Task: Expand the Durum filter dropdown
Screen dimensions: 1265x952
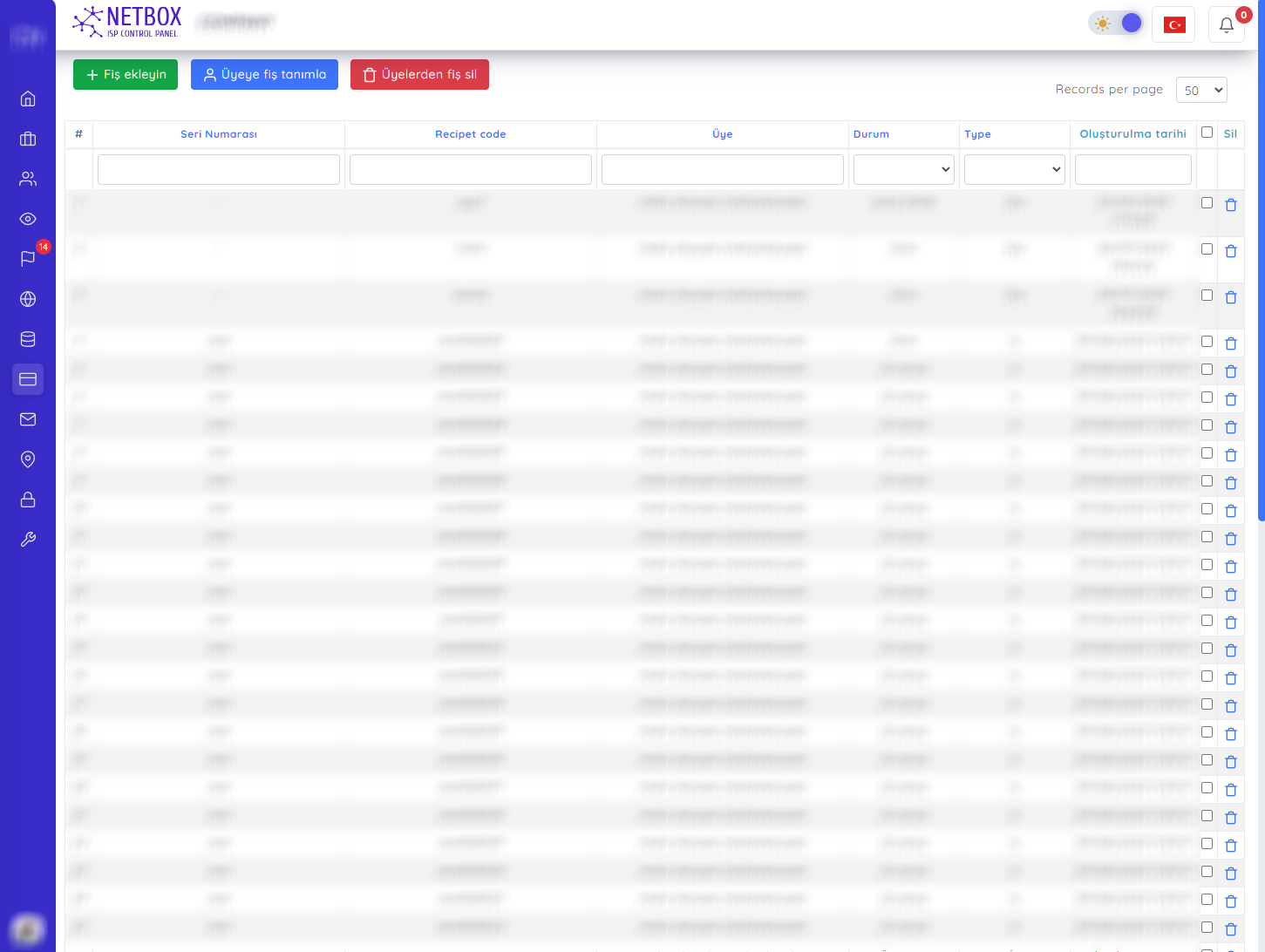Action: [903, 169]
